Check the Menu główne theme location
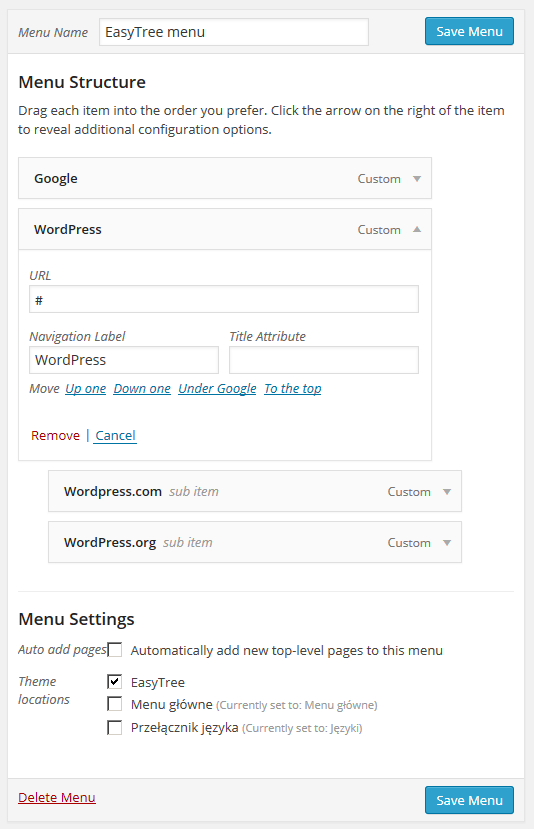534x829 pixels. (115, 704)
